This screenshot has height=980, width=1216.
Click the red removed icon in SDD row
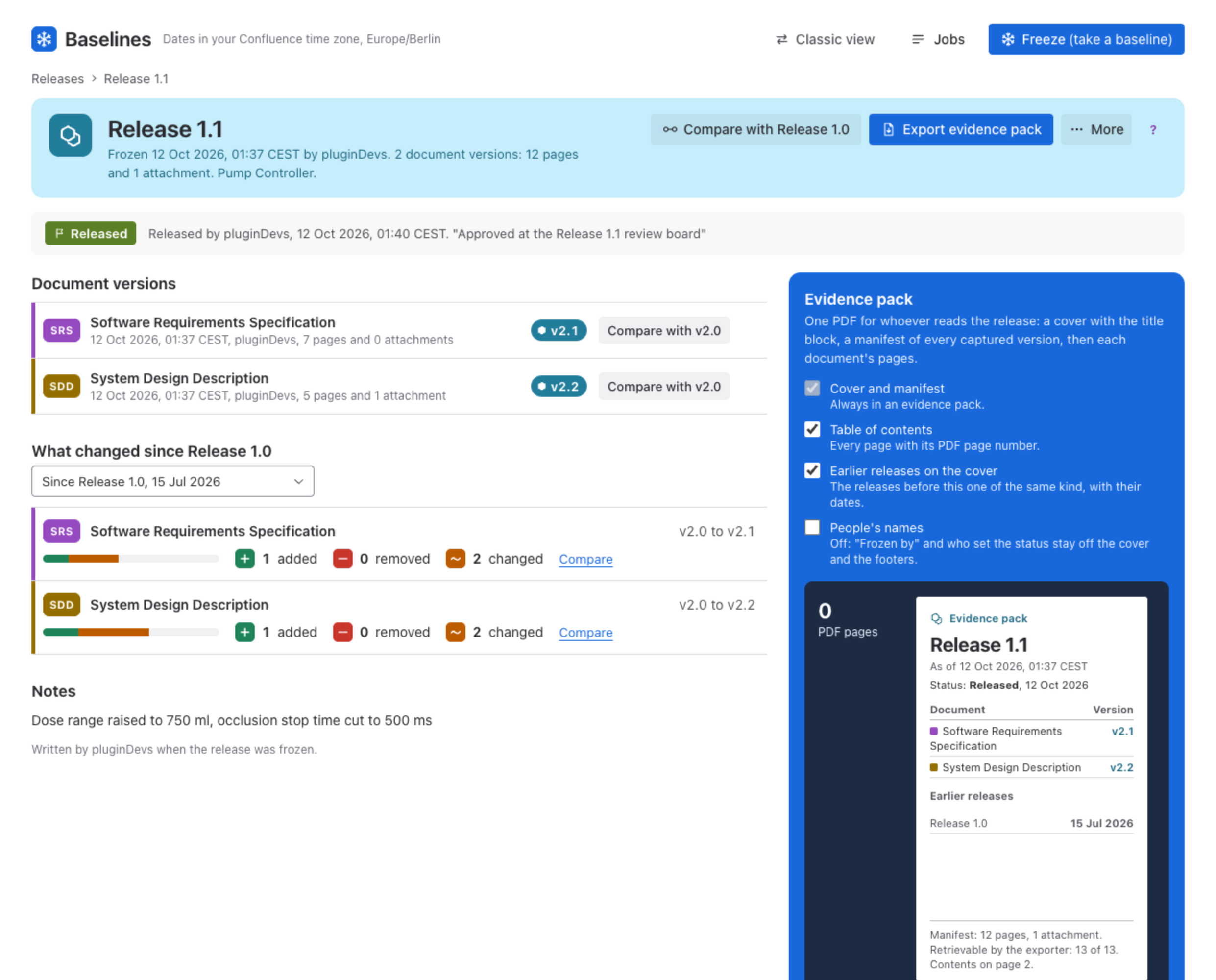342,632
